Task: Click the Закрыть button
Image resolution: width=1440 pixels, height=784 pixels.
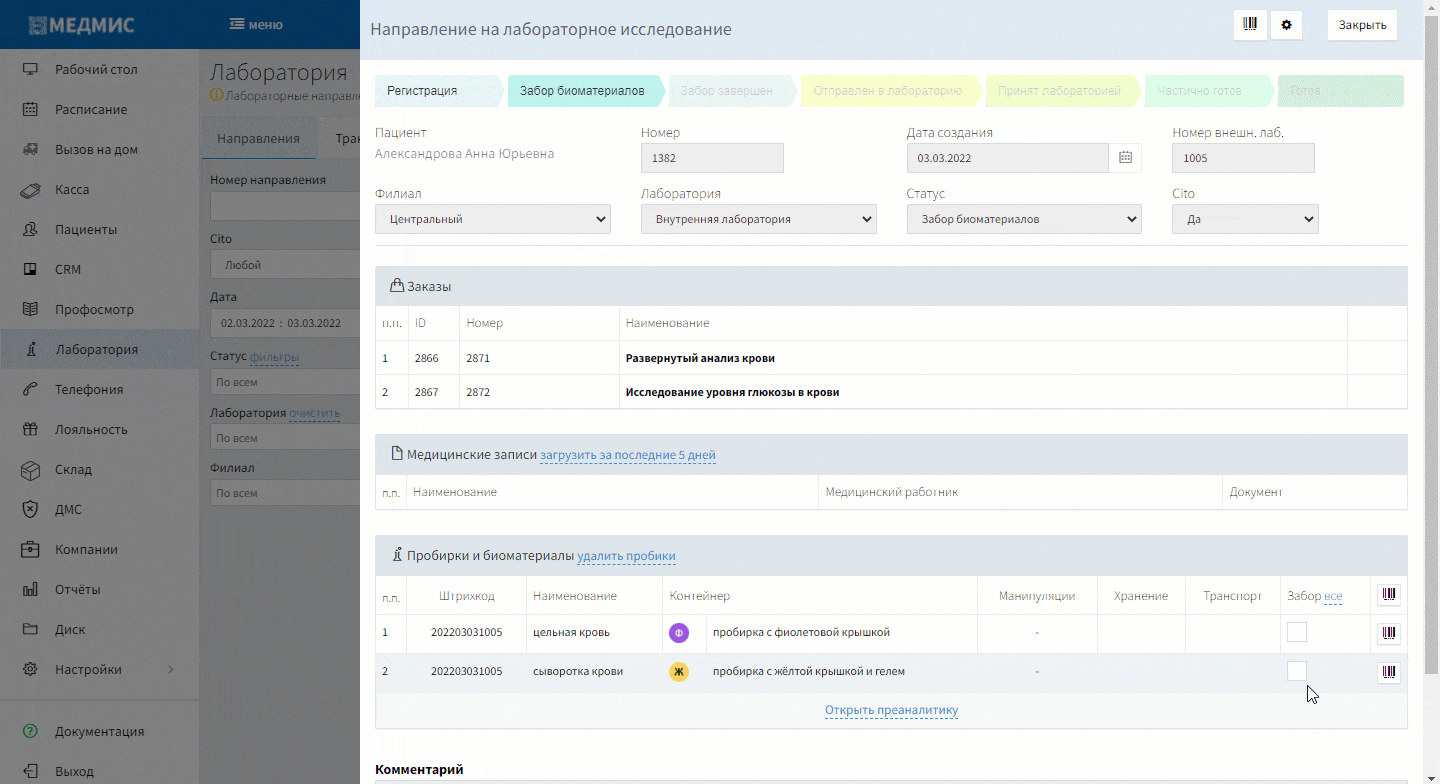Action: click(1362, 25)
